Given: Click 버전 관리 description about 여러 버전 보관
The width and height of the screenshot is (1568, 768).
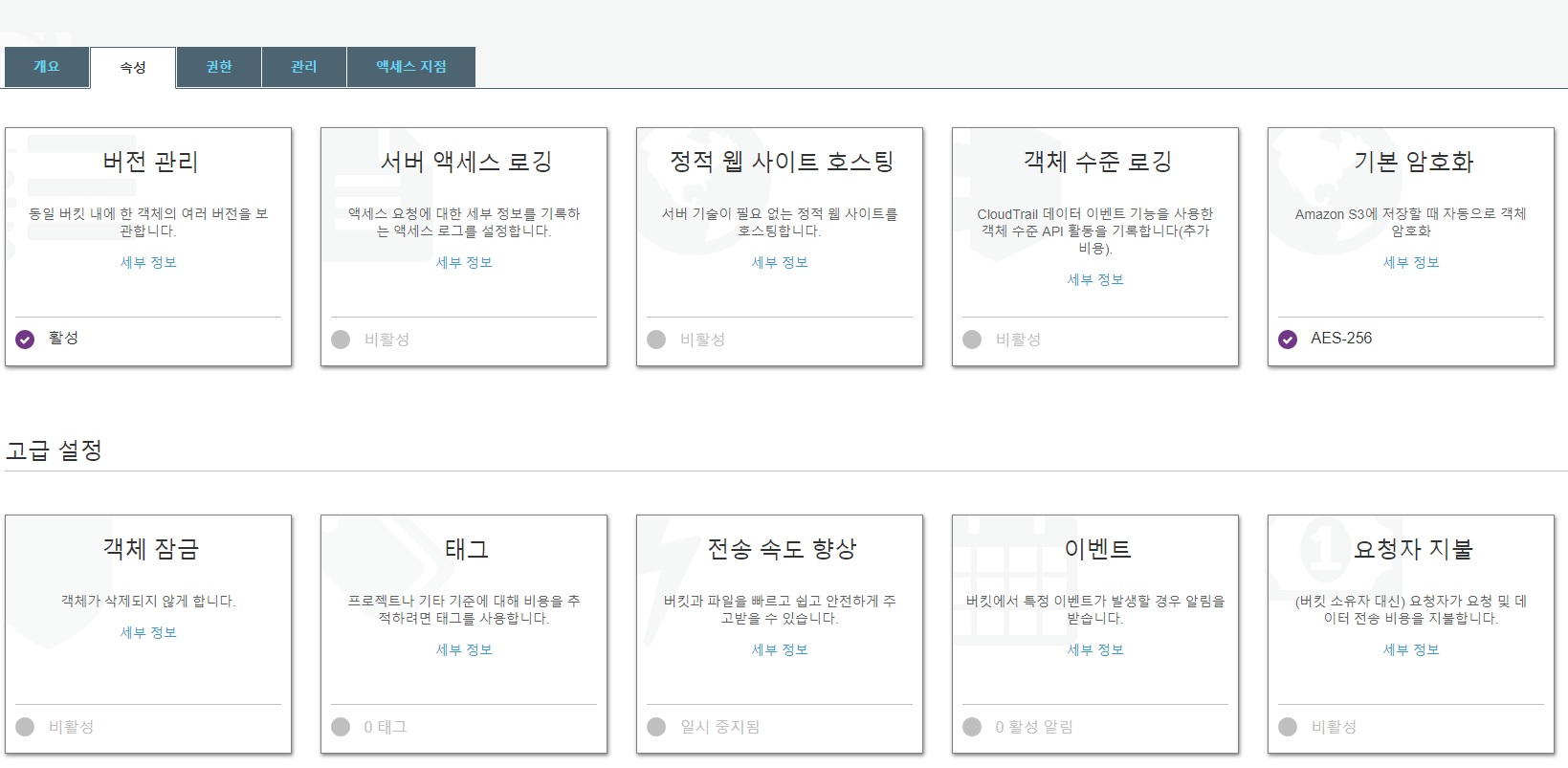Looking at the screenshot, I should click(x=148, y=222).
